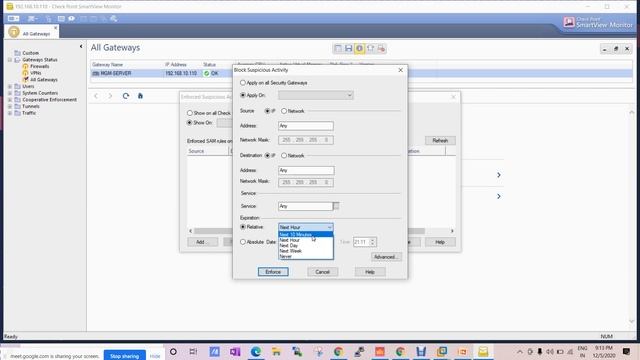Expand the Tunnels tree node
The height and width of the screenshot is (360, 640).
[x=10, y=106]
